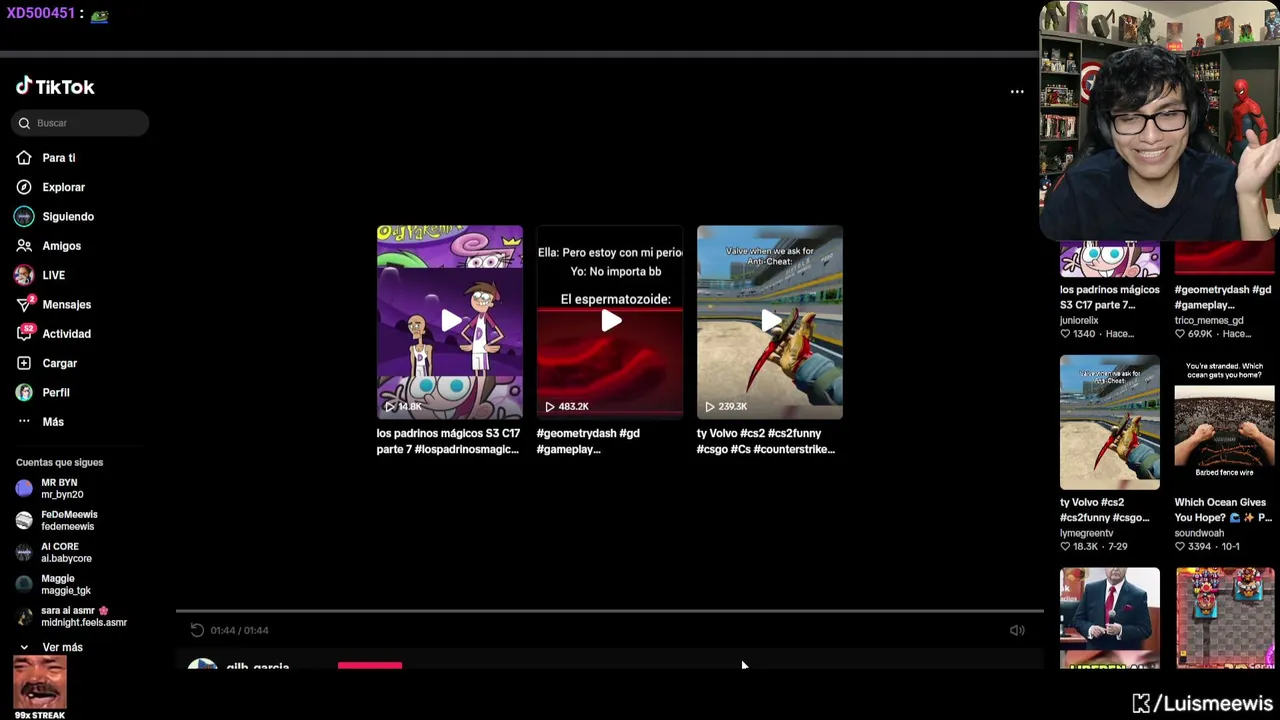The image size is (1280, 720).
Task: Click the TikTok logo
Action: tap(55, 87)
